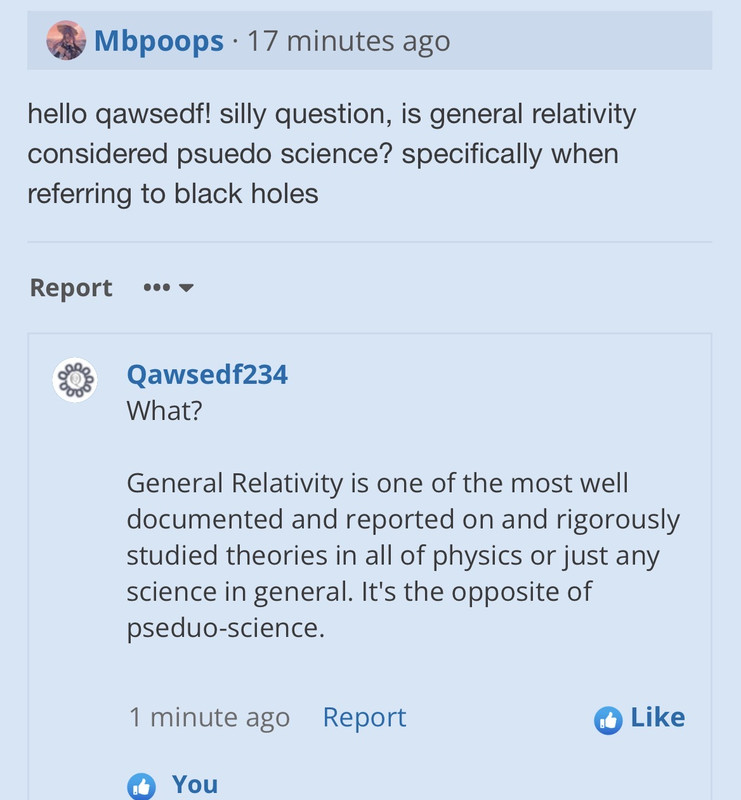This screenshot has height=800, width=741.
Task: Open the "You" liker link
Action: click(x=195, y=784)
